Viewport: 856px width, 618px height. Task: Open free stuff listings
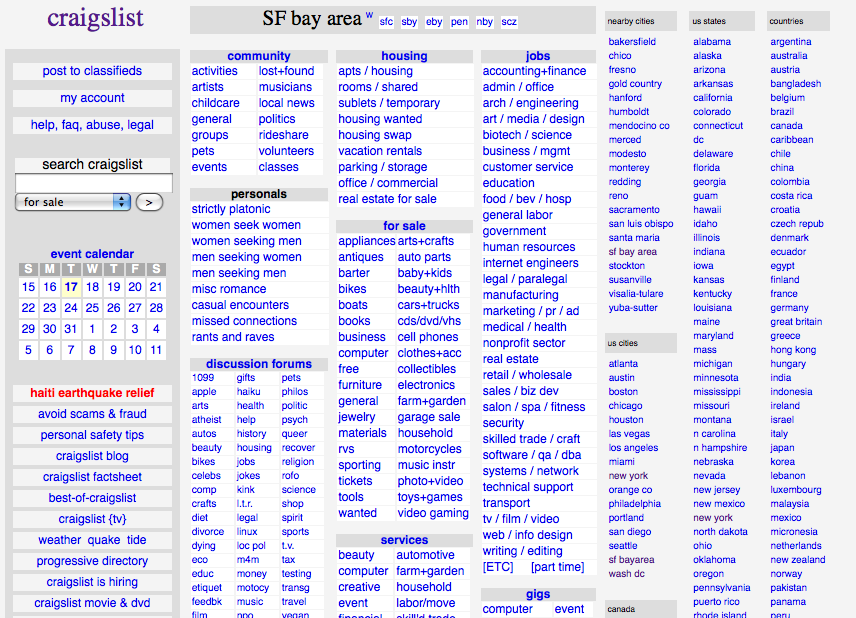click(348, 369)
